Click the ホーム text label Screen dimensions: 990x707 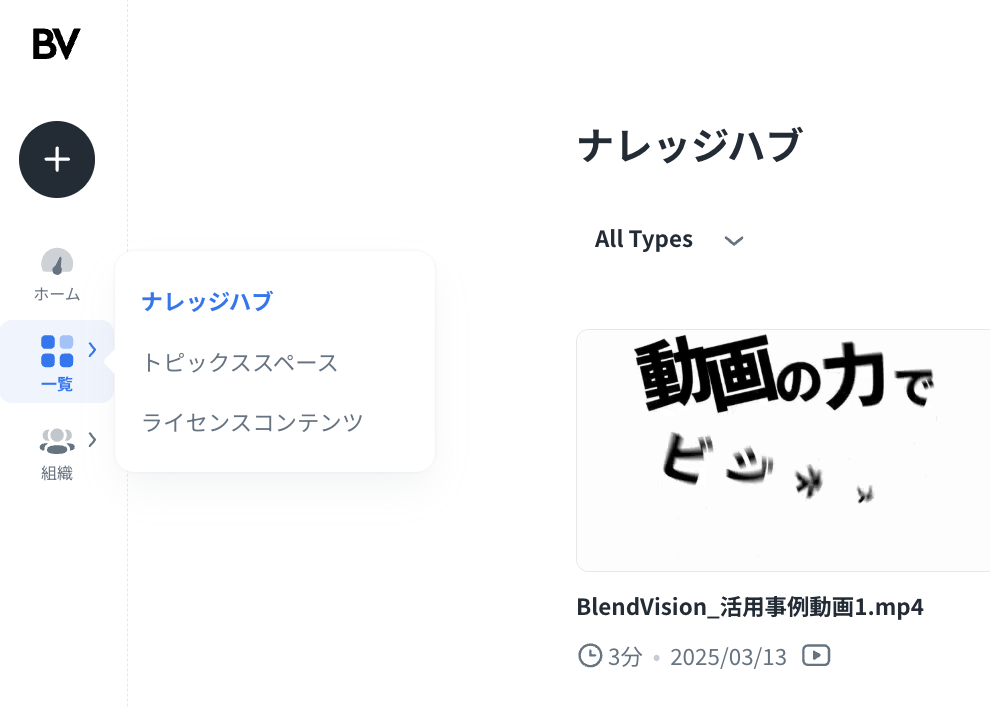coord(57,294)
